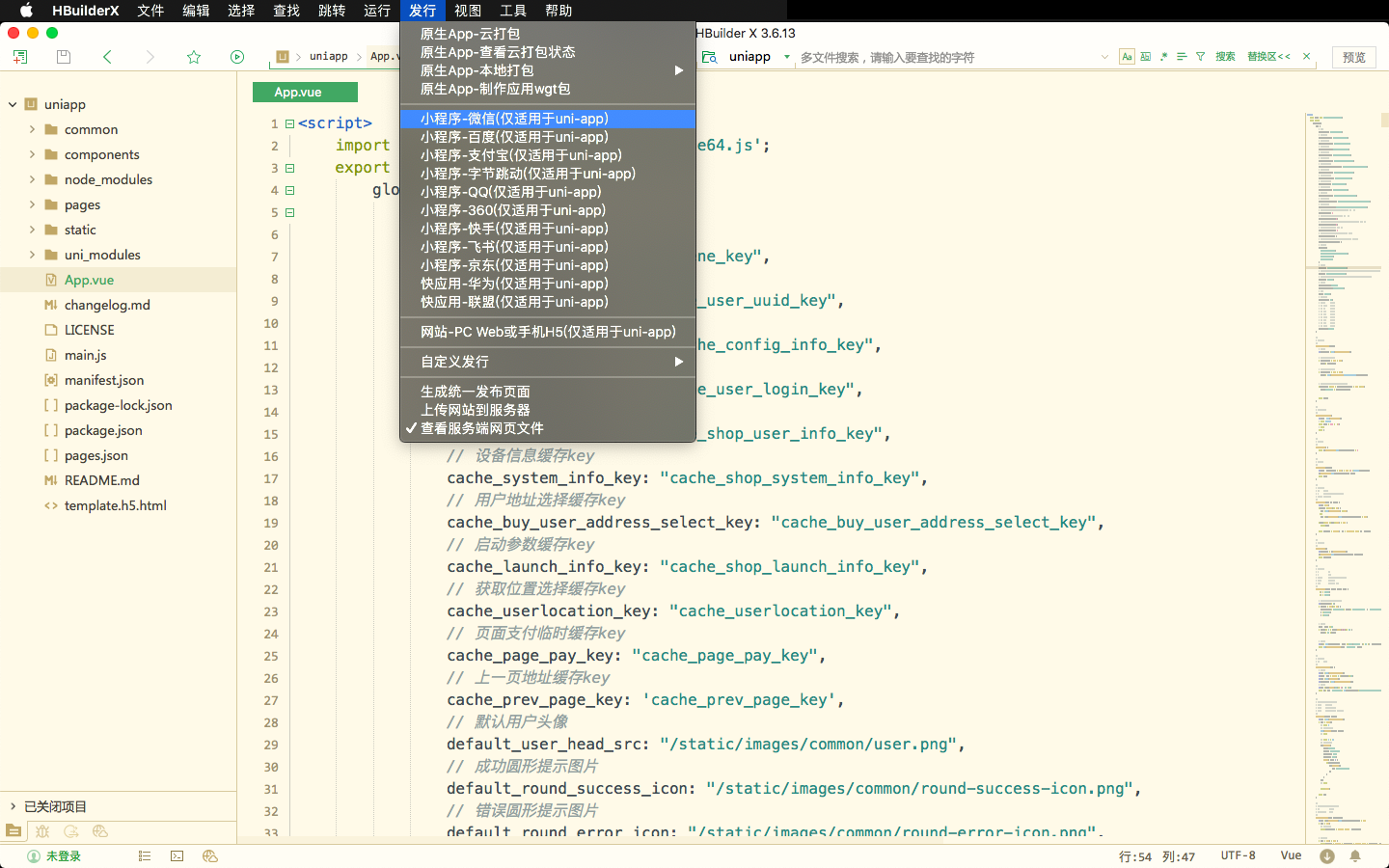Screen dimensions: 1389x868
Task: Expand the common folder
Action: tap(32, 129)
